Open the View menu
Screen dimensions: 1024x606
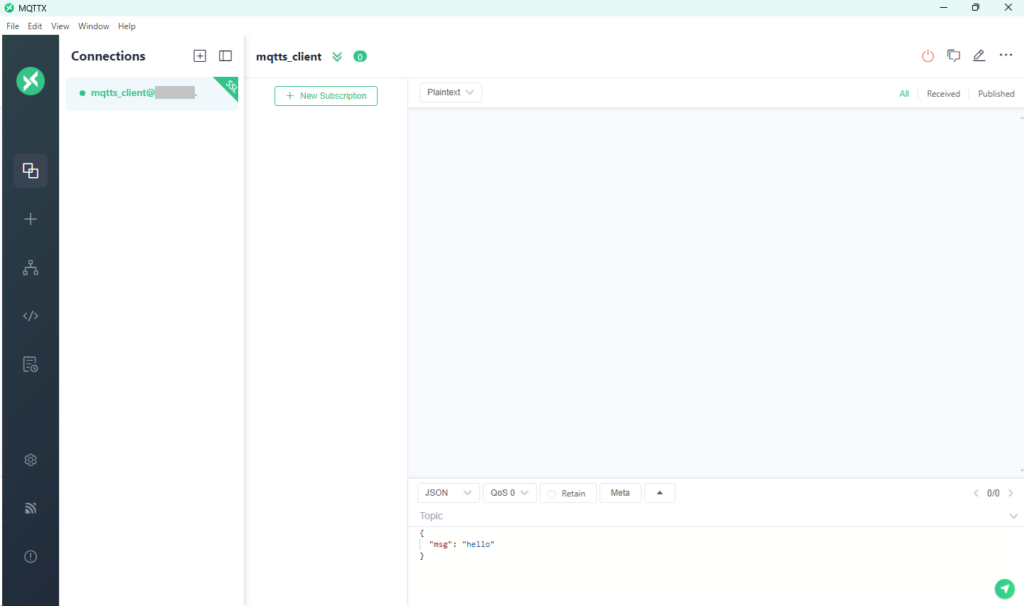[60, 26]
